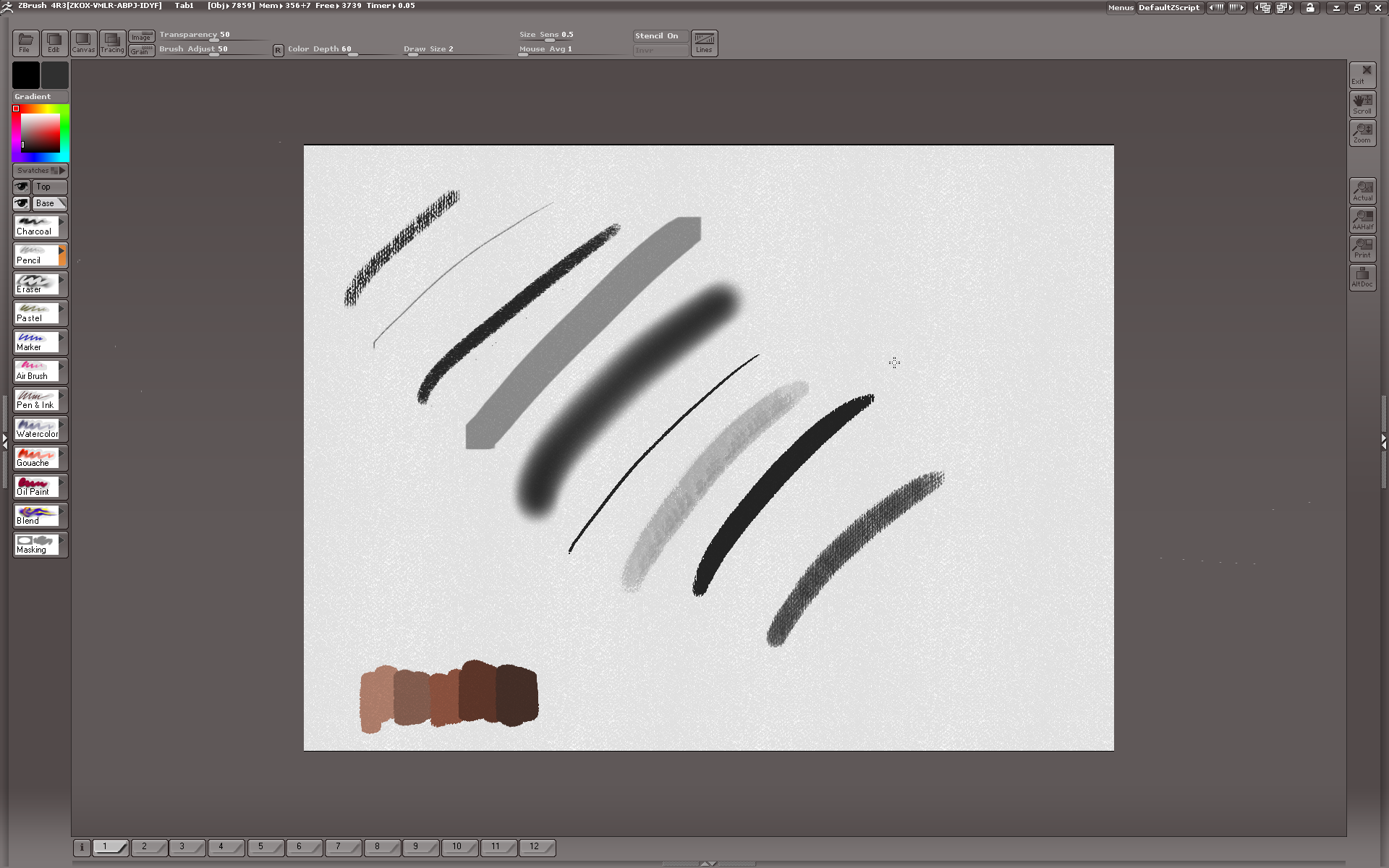Click the Gradient button
The width and height of the screenshot is (1389, 868).
click(40, 97)
